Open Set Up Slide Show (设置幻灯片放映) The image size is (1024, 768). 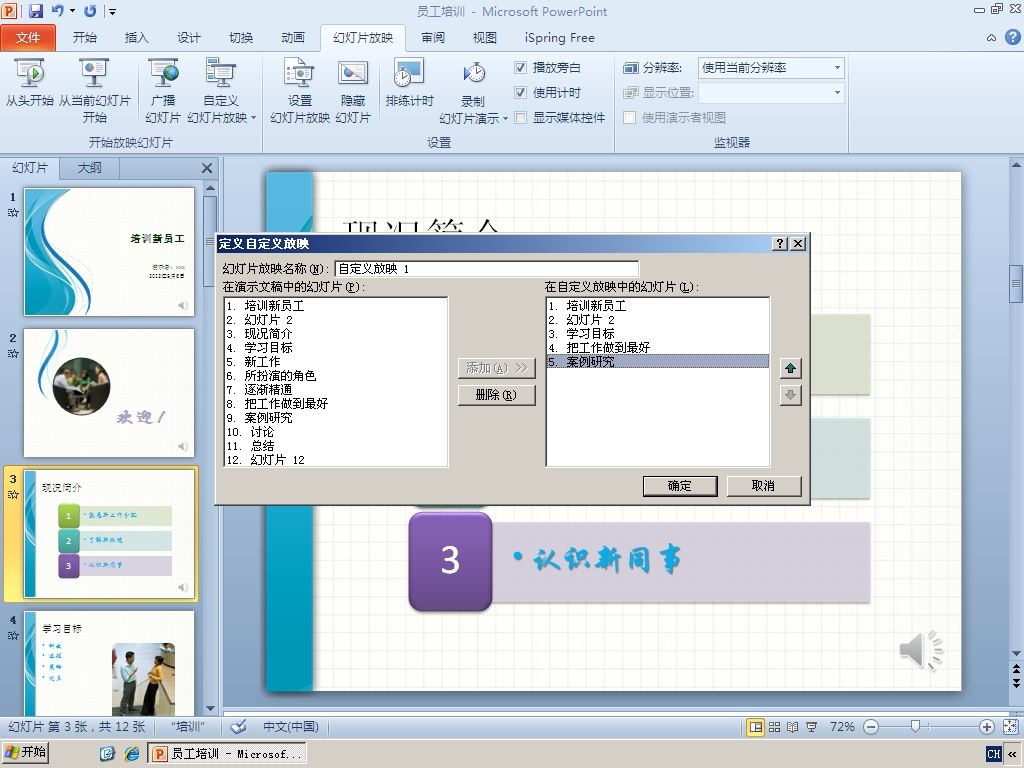(300, 90)
